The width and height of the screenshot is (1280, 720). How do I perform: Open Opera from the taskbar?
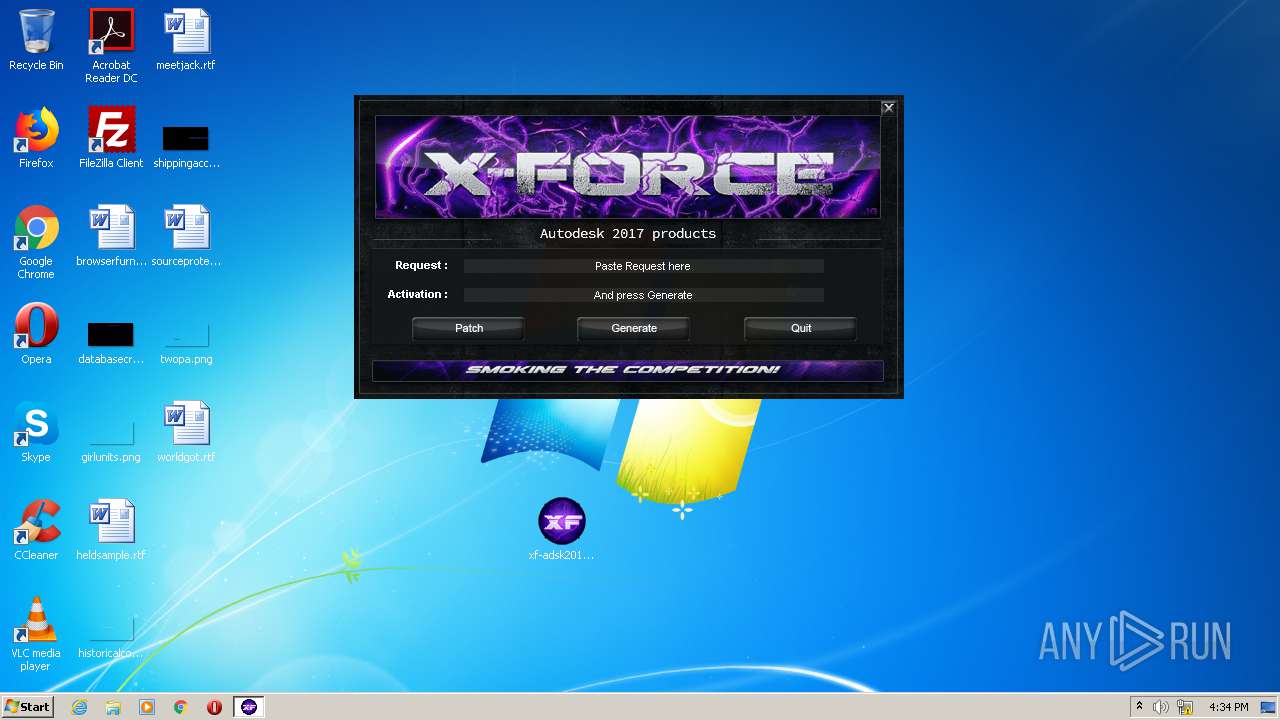[x=214, y=707]
